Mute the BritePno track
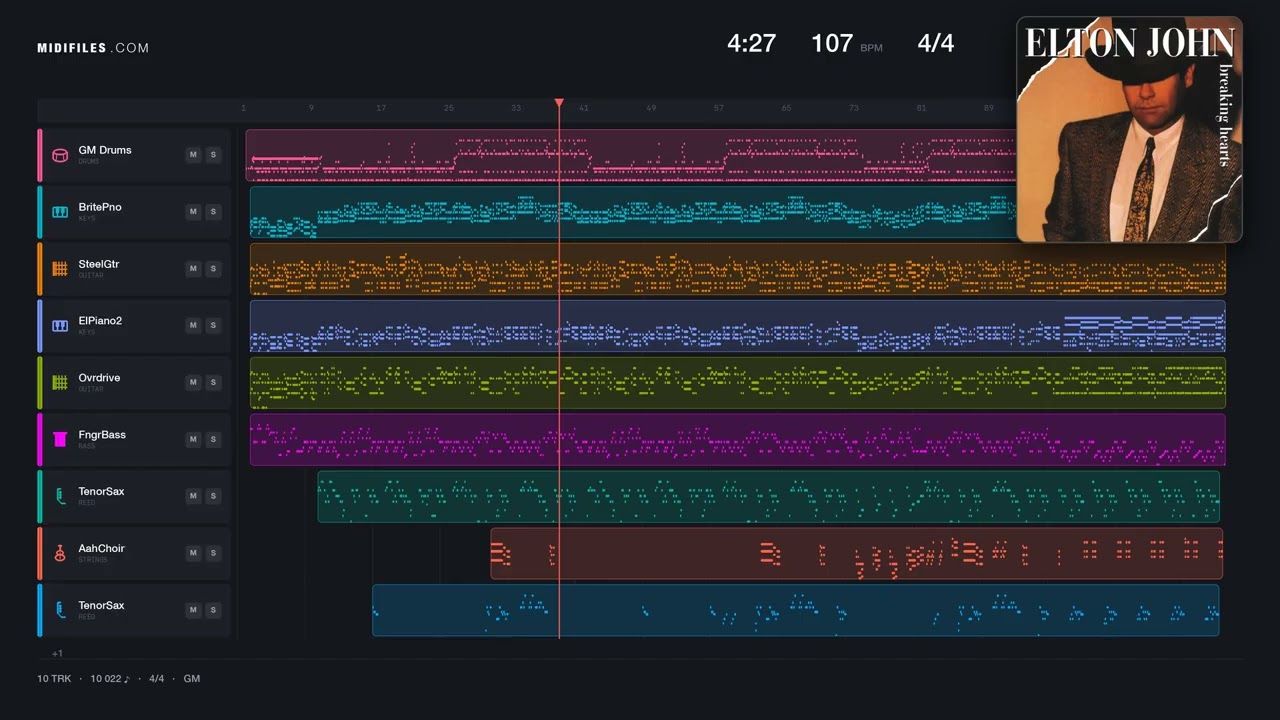 tap(193, 212)
